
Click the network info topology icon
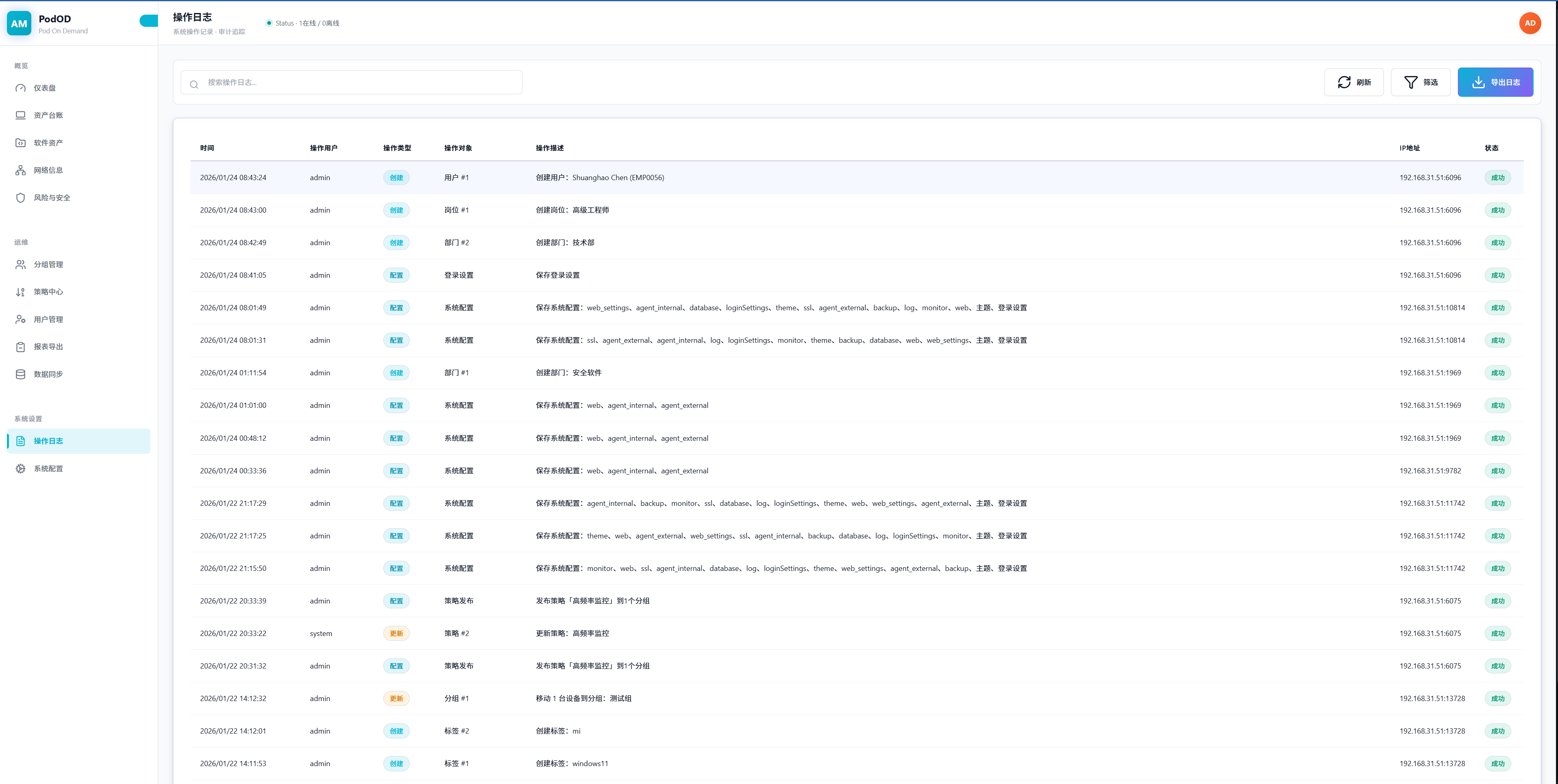[x=21, y=170]
